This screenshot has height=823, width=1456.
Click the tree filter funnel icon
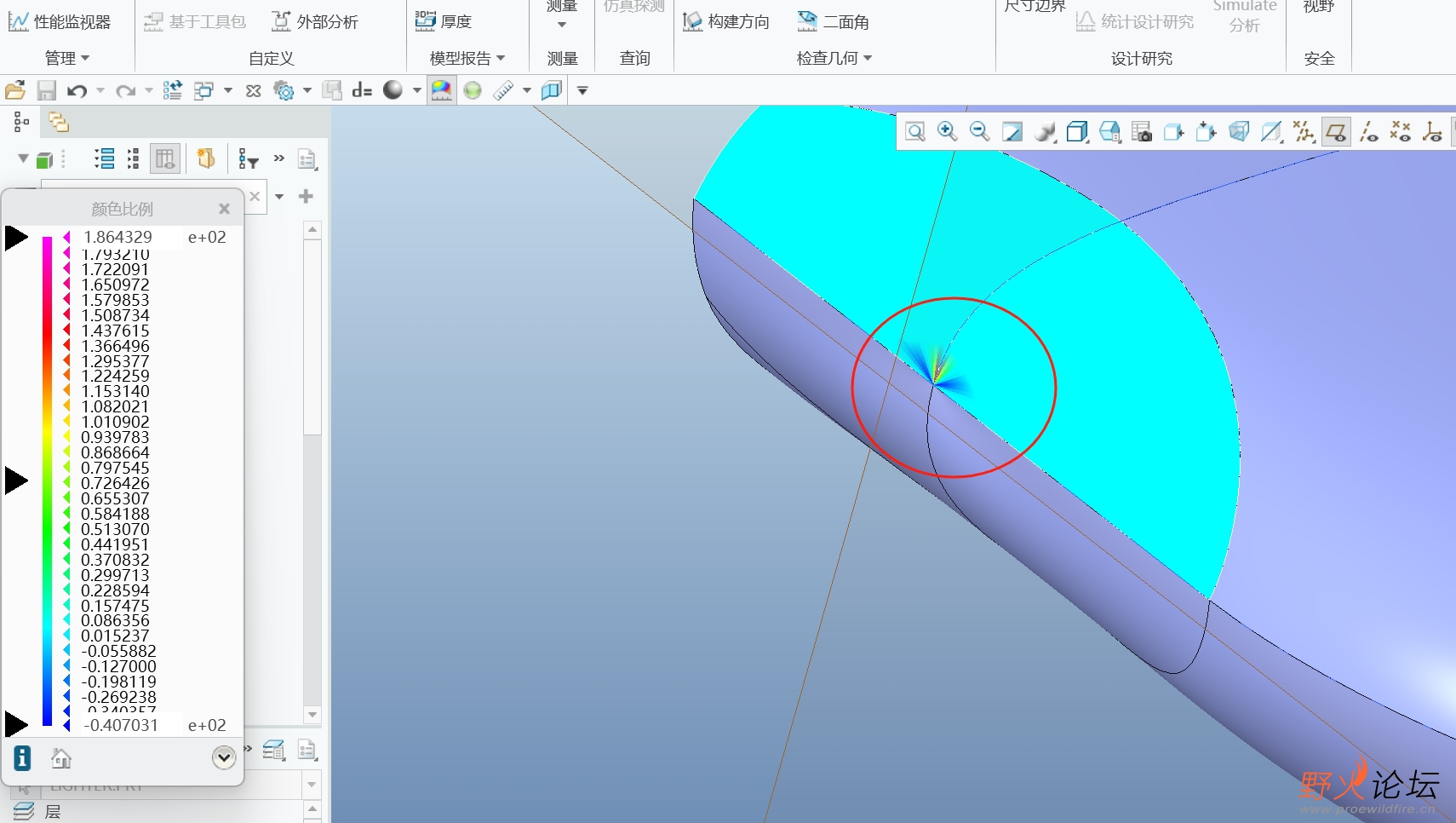[248, 159]
